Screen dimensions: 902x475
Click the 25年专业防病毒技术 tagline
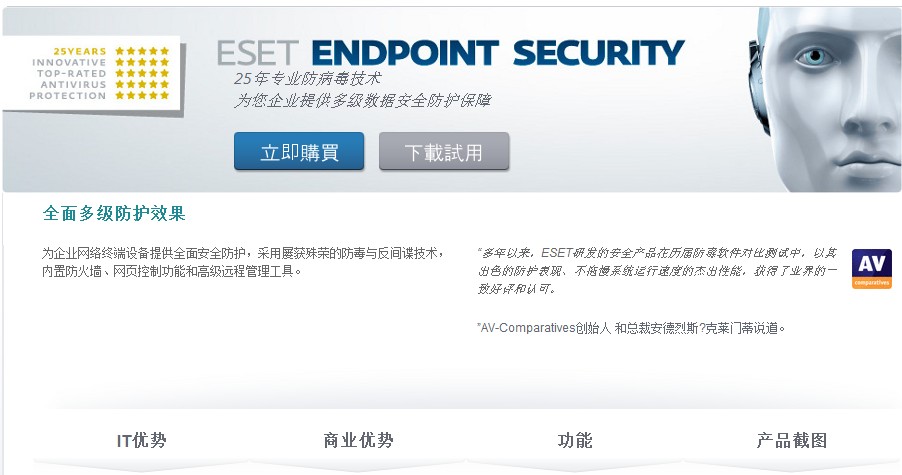point(307,78)
